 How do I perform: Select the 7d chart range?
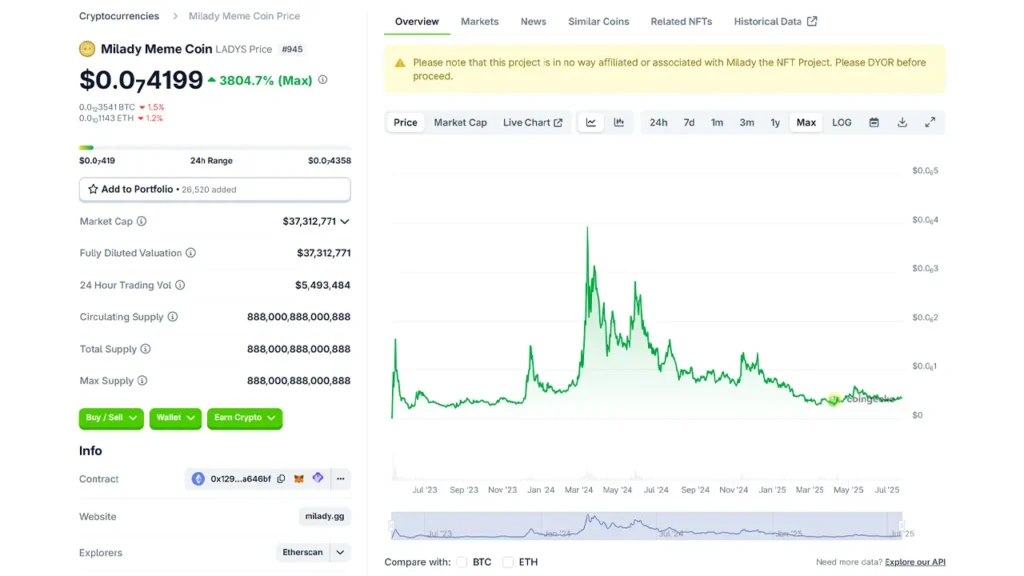tap(689, 122)
